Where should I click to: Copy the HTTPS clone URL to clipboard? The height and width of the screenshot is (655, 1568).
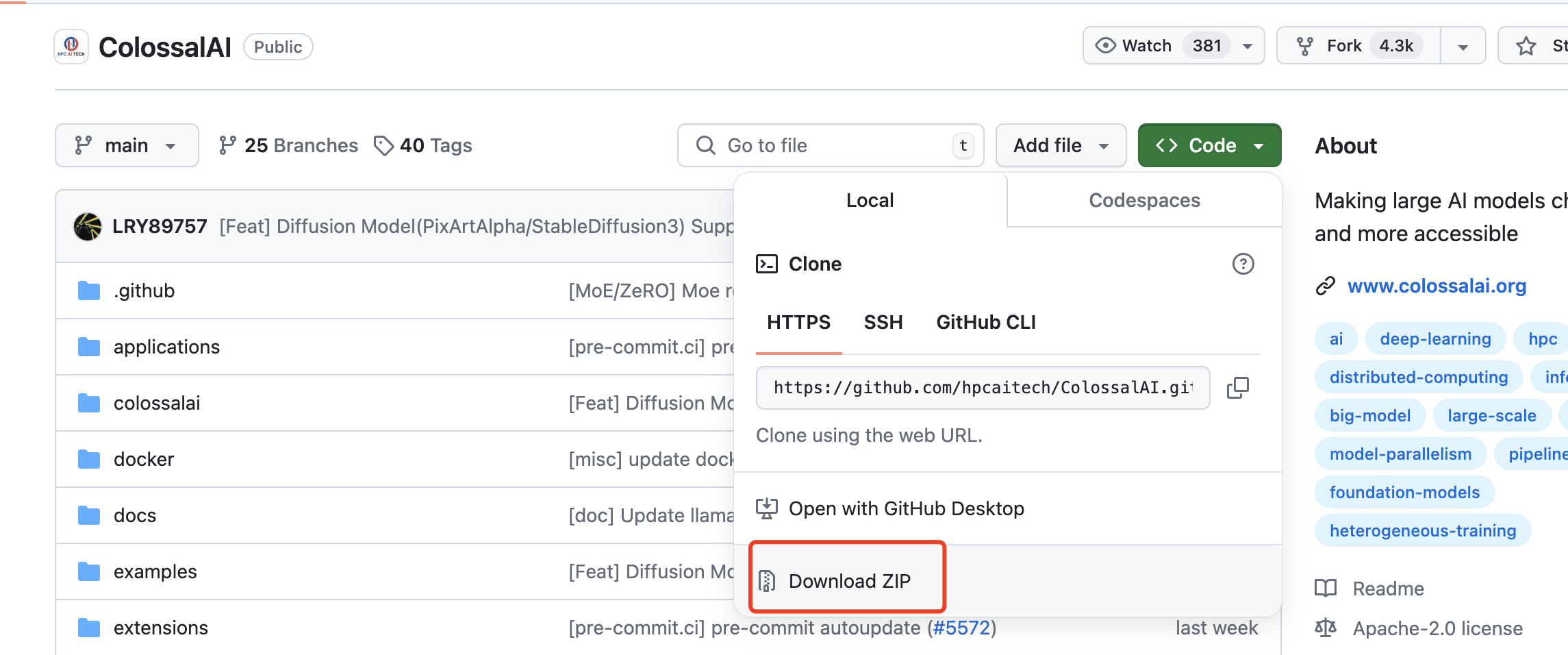(1237, 388)
